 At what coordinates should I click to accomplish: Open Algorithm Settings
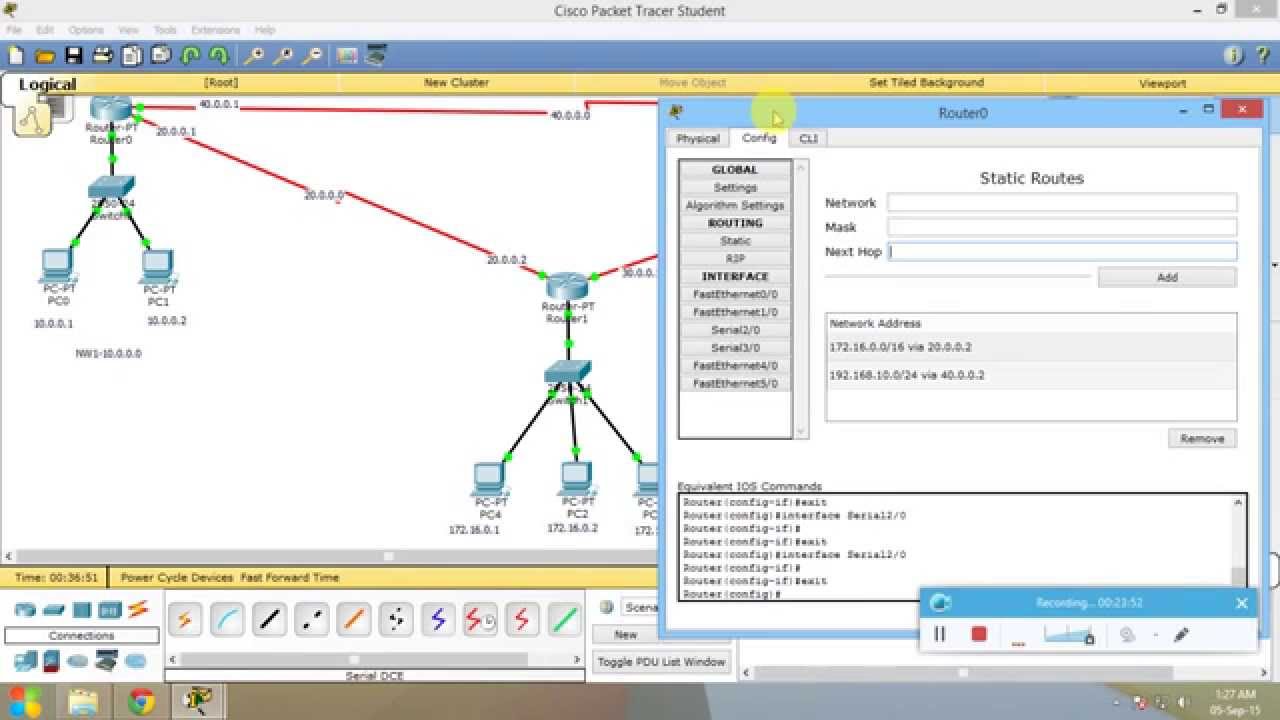tap(735, 206)
